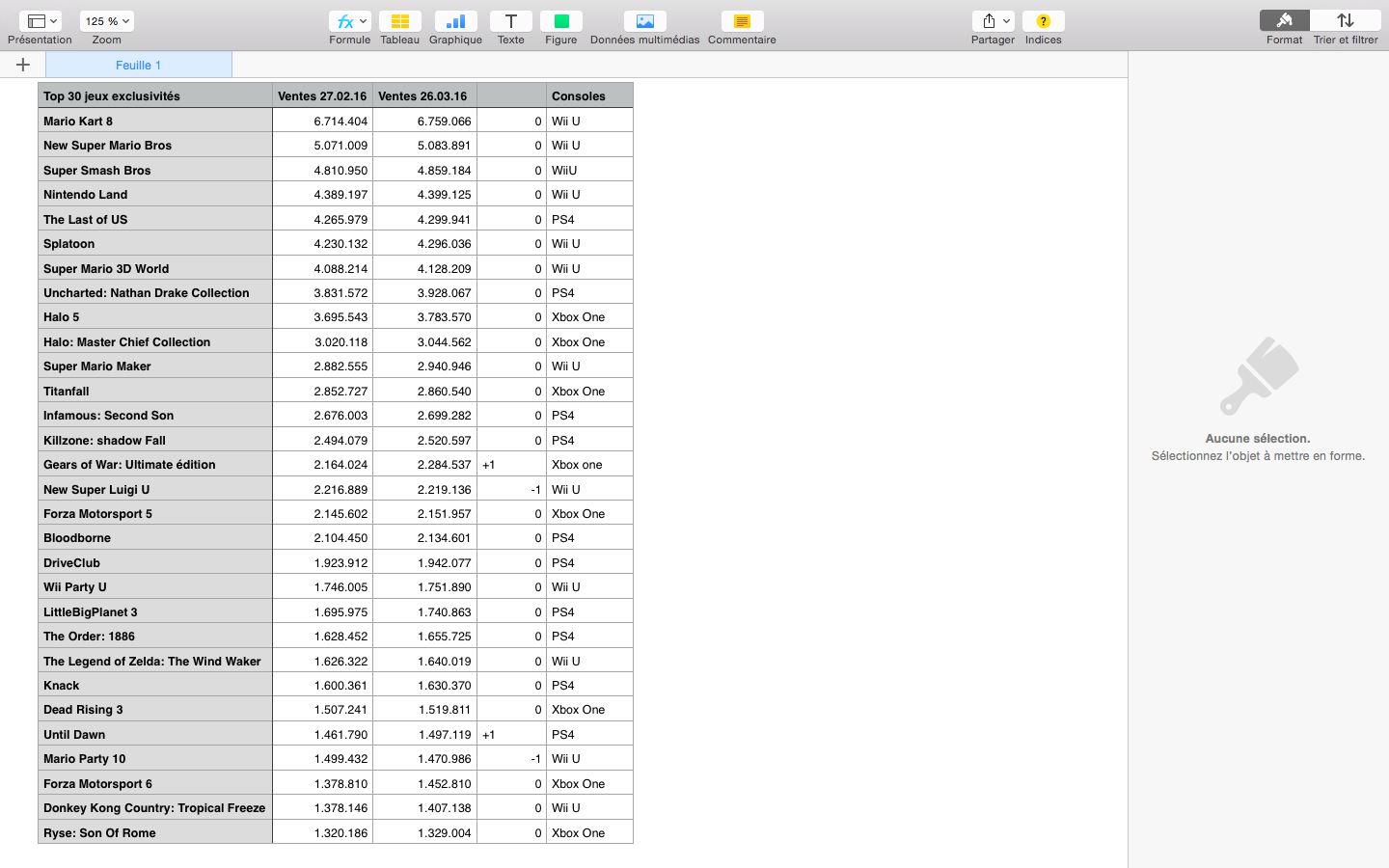Select +1 cell in Until Dawn row
This screenshot has height=868, width=1389.
(x=511, y=734)
